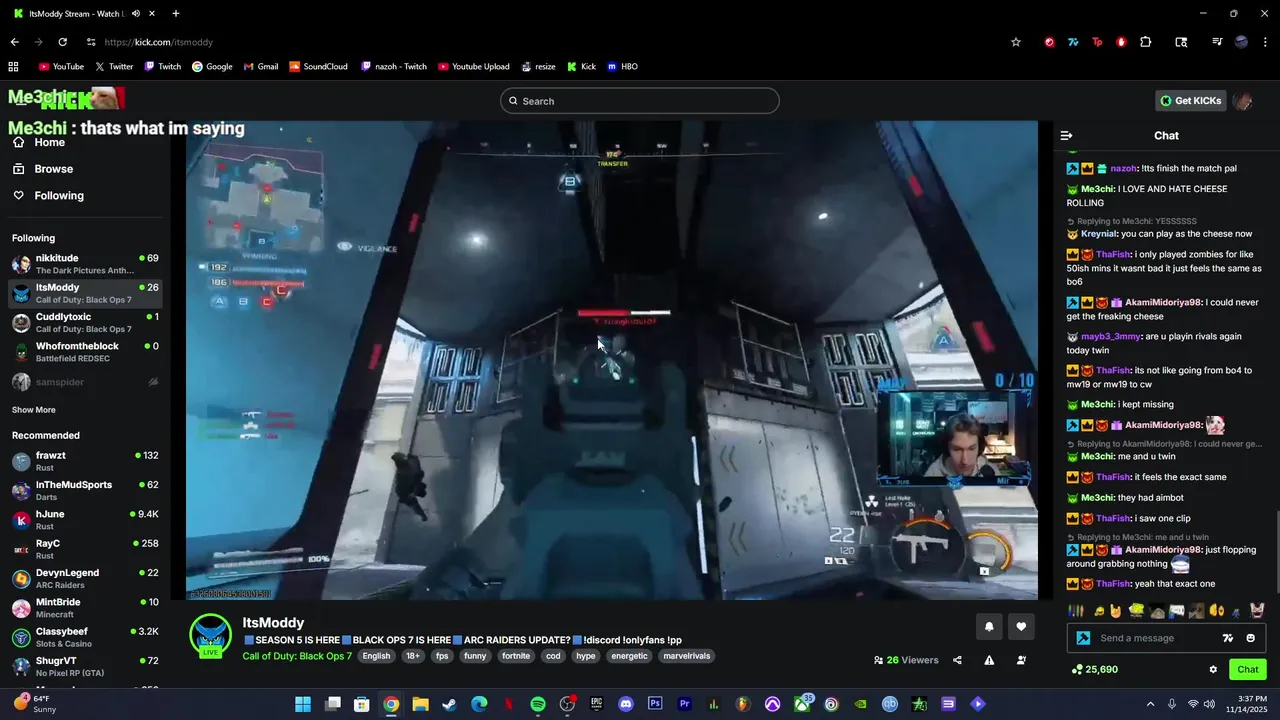The width and height of the screenshot is (1280, 720).
Task: Open Spotify from taskbar
Action: click(538, 704)
